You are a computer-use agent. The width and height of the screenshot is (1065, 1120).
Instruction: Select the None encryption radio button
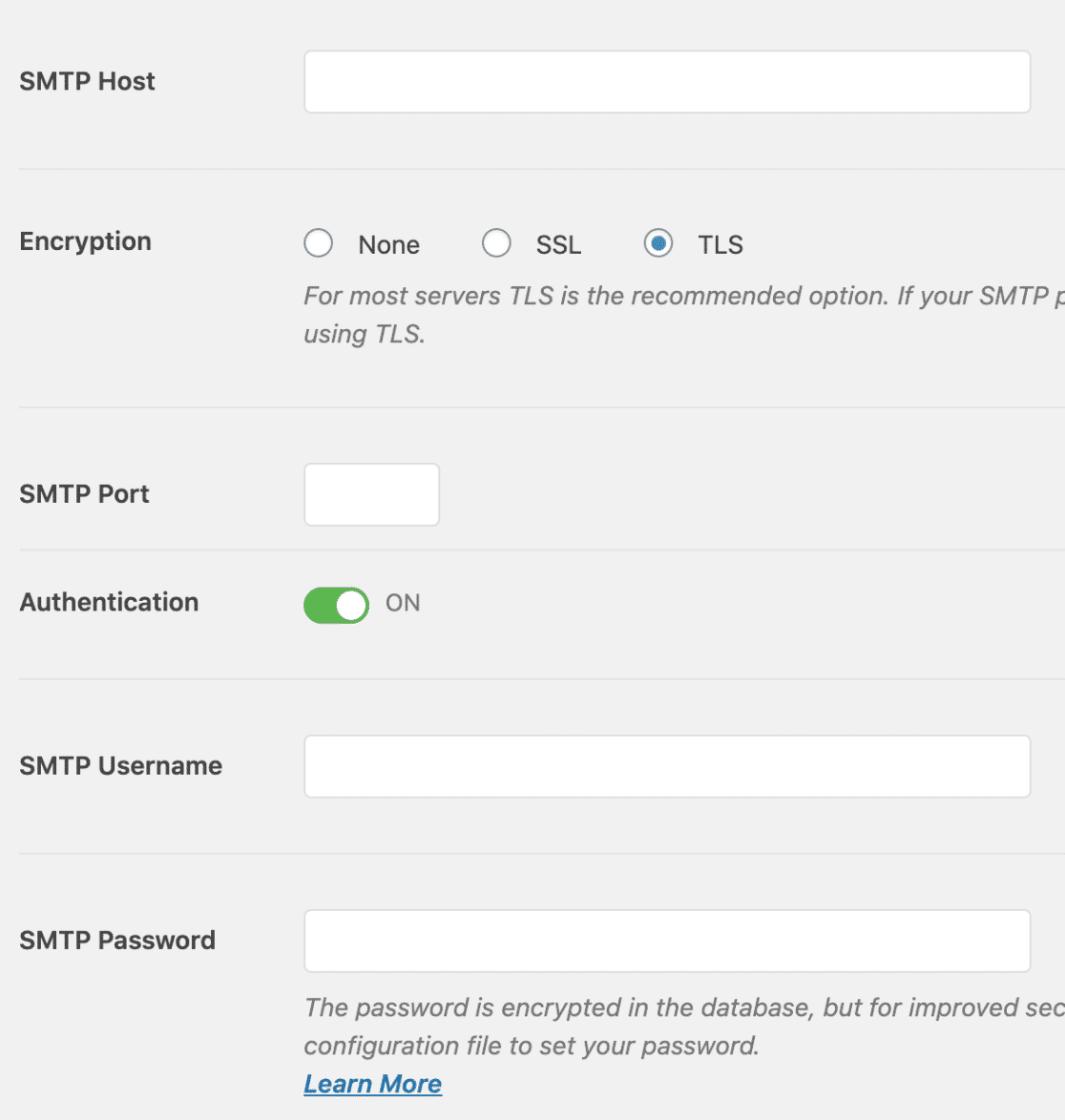[318, 243]
